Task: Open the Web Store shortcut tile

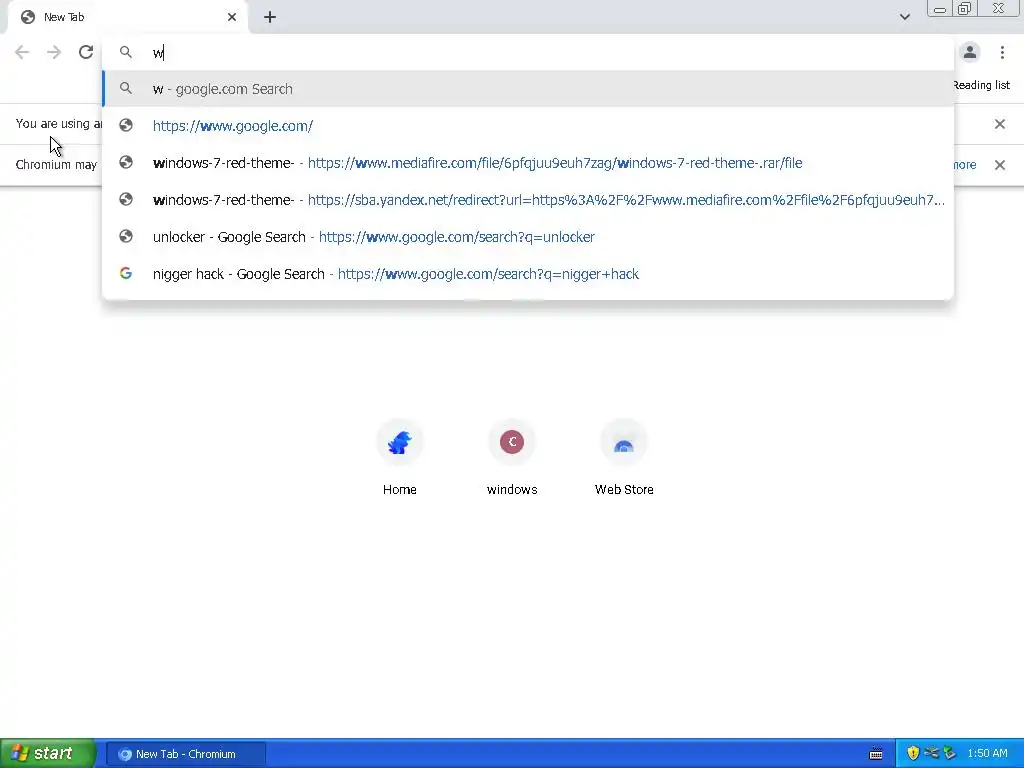Action: [624, 458]
